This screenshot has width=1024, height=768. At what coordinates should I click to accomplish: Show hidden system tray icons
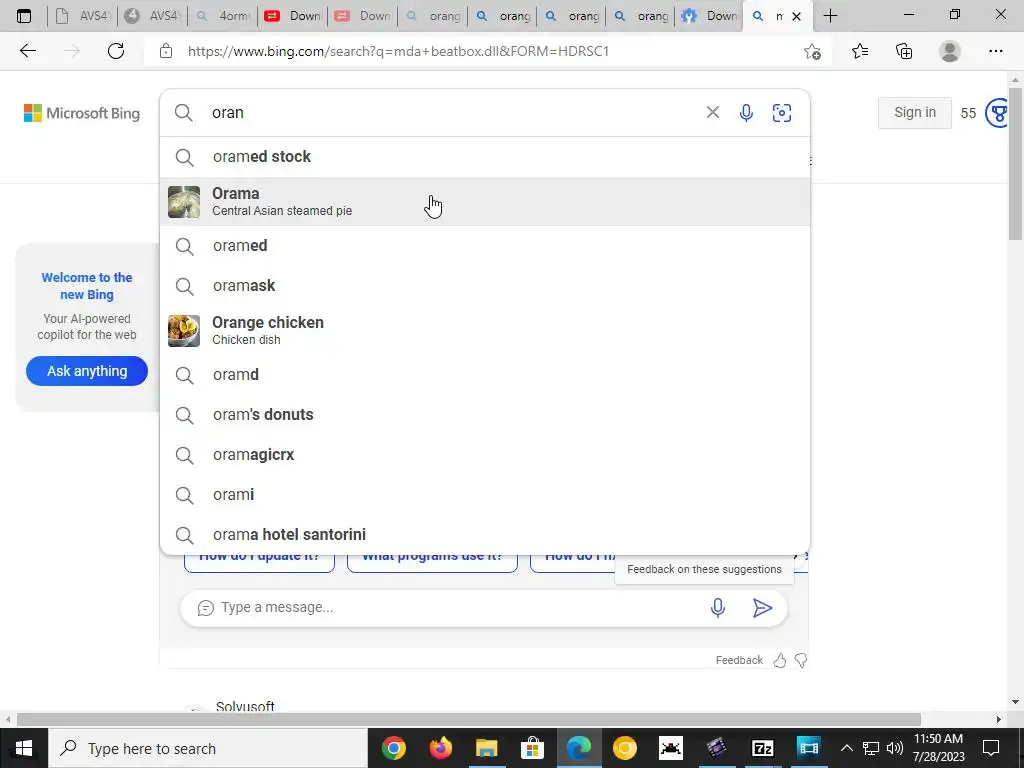pyautogui.click(x=846, y=748)
